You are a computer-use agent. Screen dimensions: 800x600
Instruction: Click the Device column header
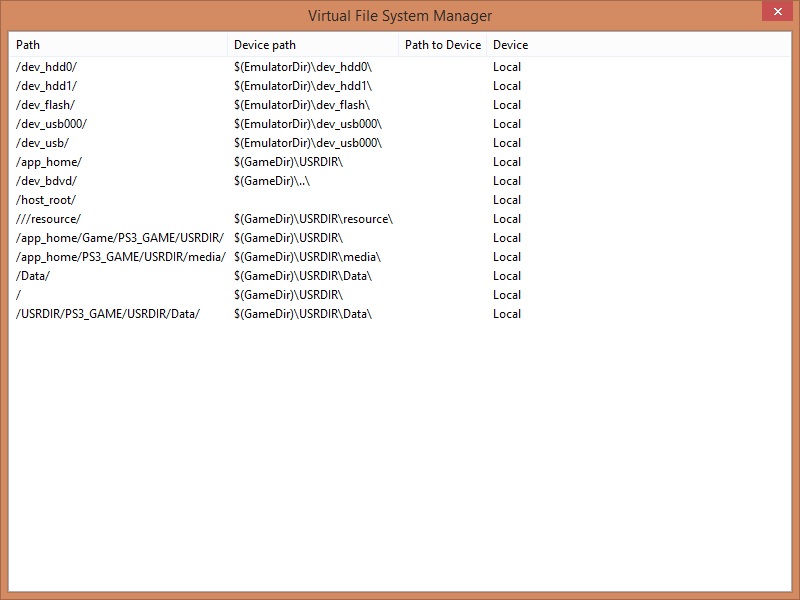pos(510,45)
